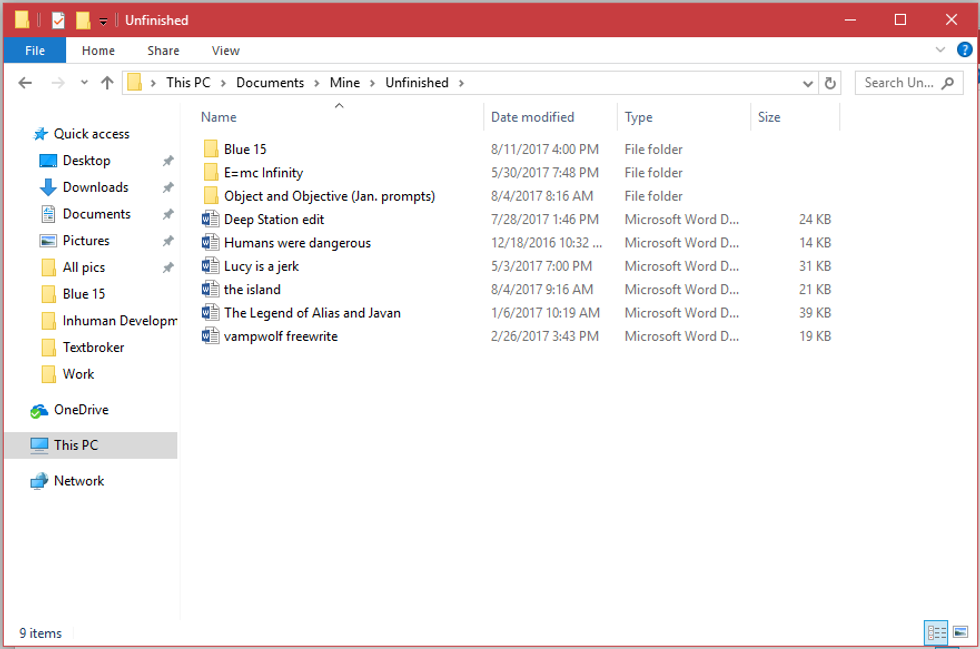
Task: Click the Documents breadcrumb in address bar
Action: coord(269,83)
